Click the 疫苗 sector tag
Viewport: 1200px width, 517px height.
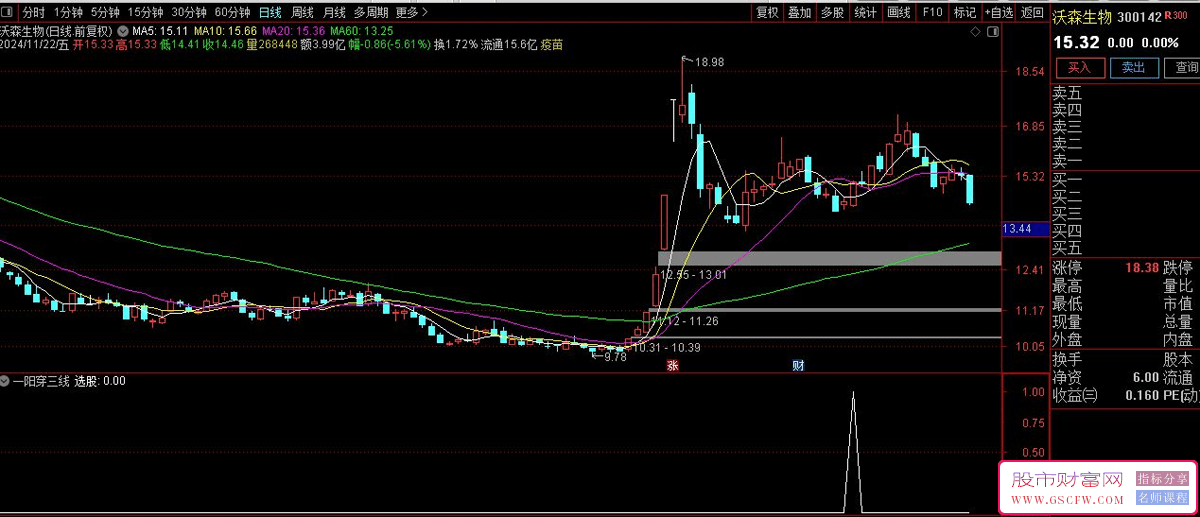pos(551,45)
